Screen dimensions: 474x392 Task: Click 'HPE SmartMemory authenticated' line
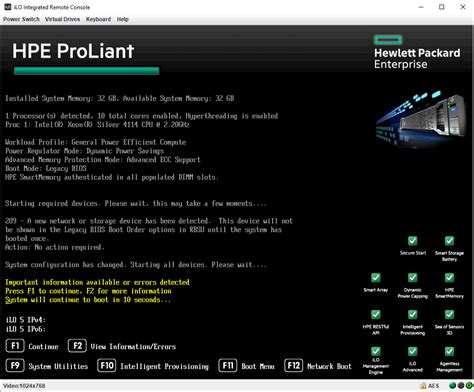click(x=112, y=177)
